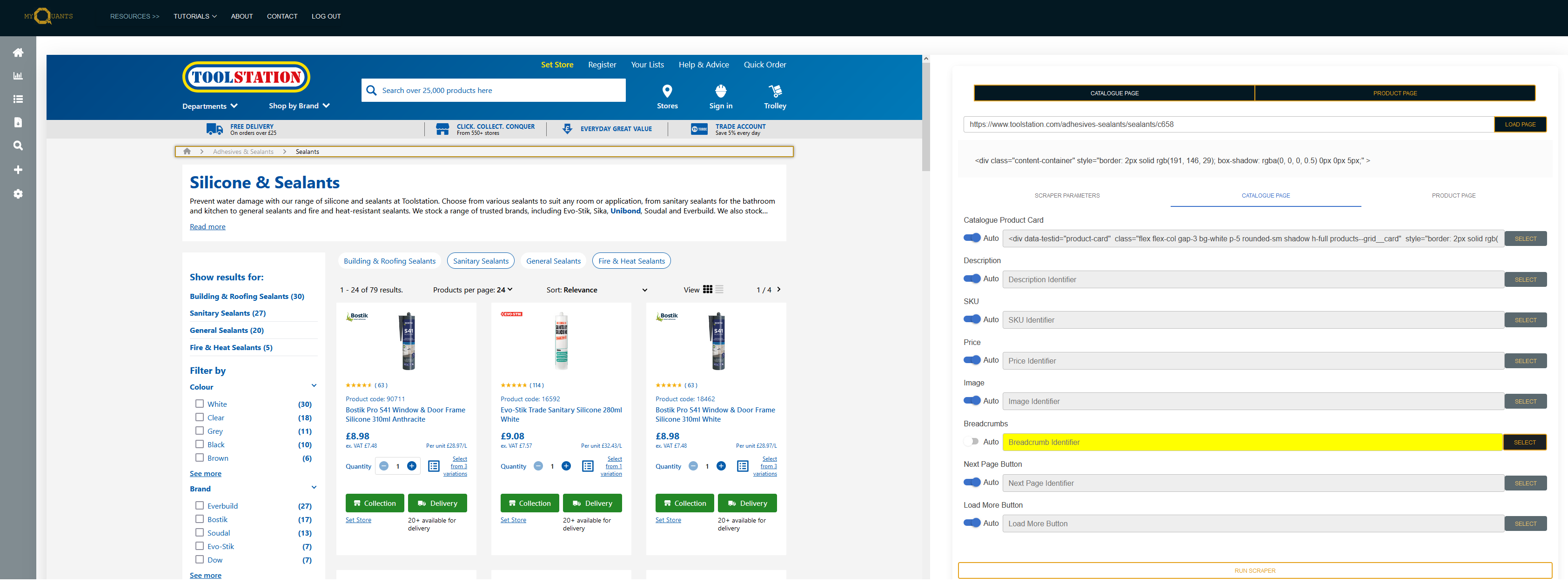This screenshot has height=583, width=1568.
Task: Toggle Auto switch for Price
Action: [972, 360]
